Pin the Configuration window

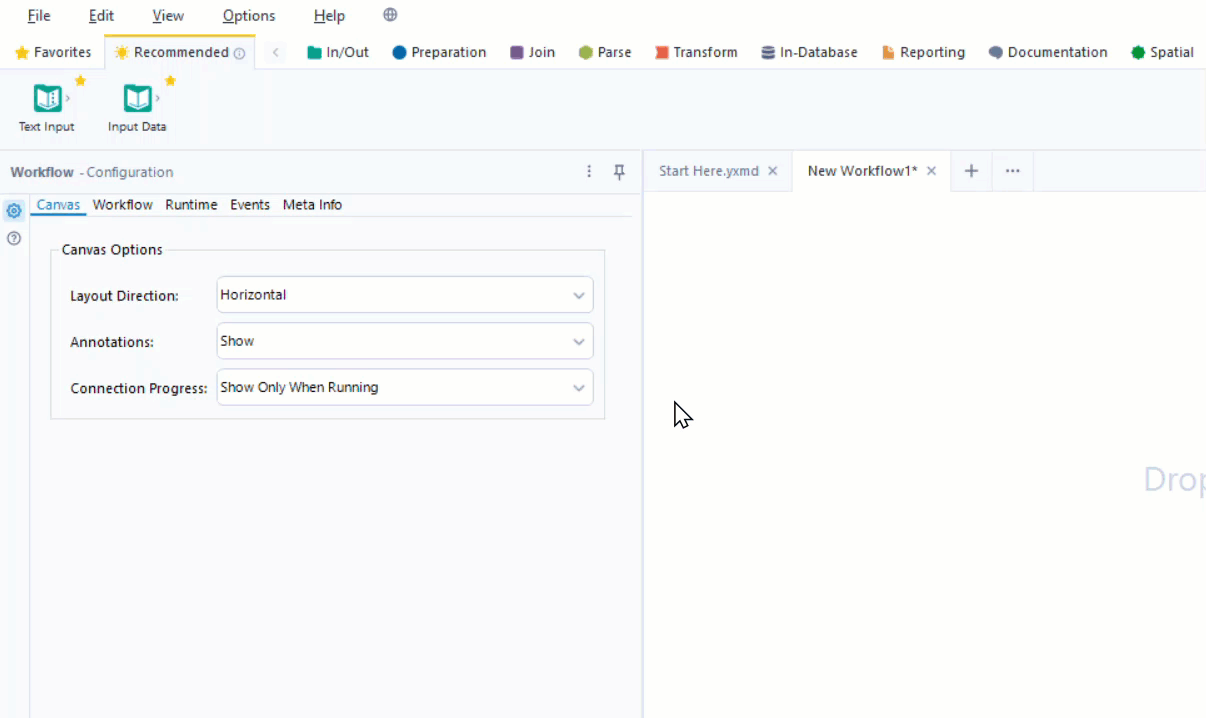click(x=619, y=172)
